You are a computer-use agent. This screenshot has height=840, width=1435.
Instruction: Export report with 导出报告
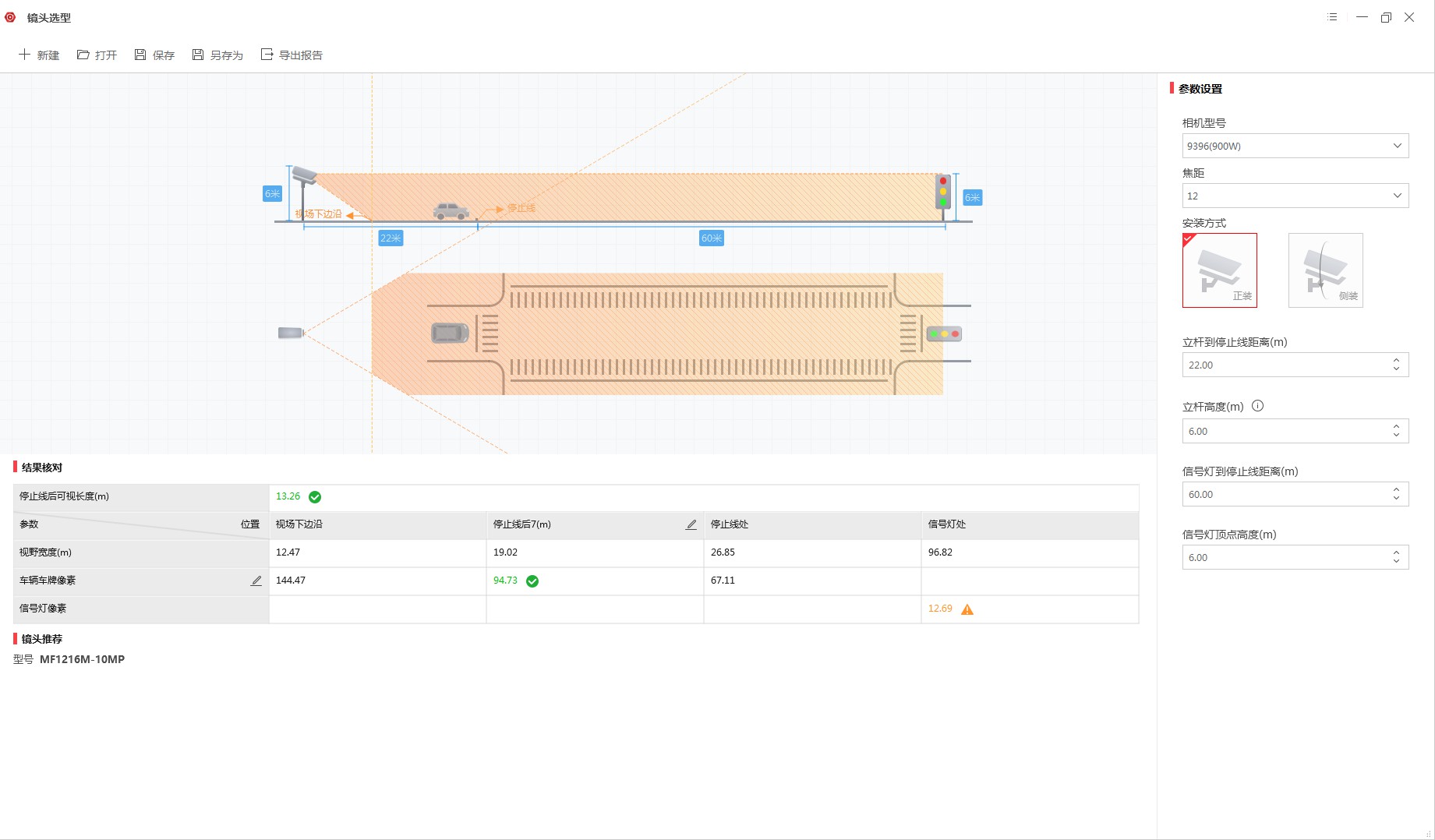[x=292, y=55]
